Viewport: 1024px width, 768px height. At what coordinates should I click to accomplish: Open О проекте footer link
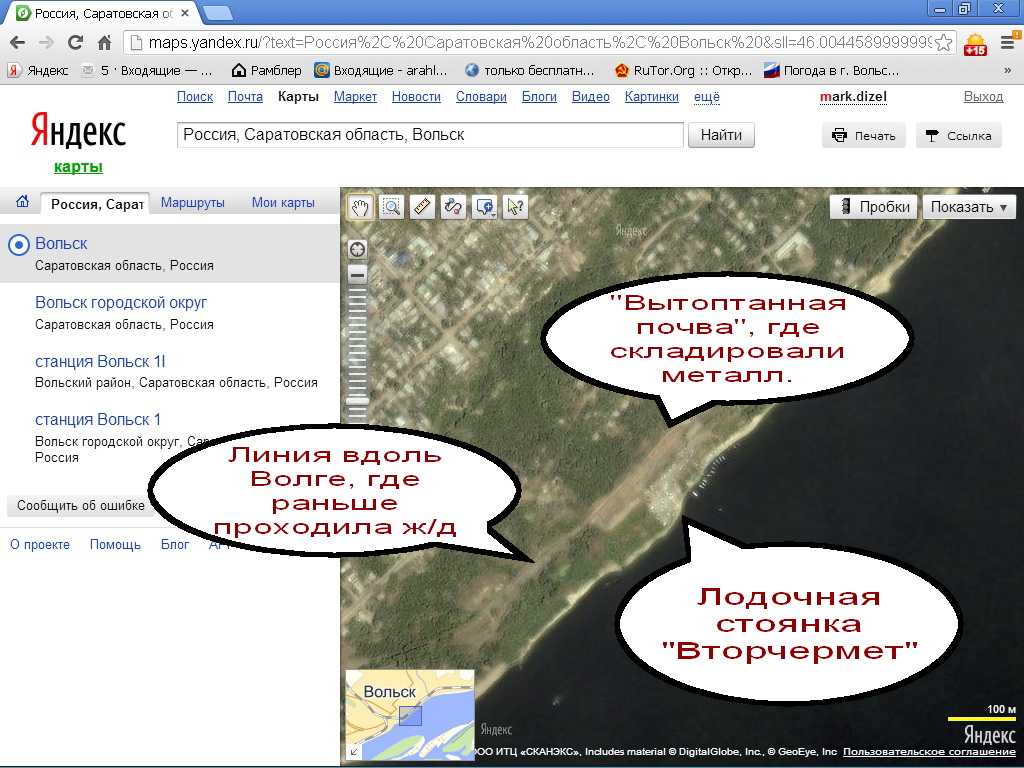[40, 545]
